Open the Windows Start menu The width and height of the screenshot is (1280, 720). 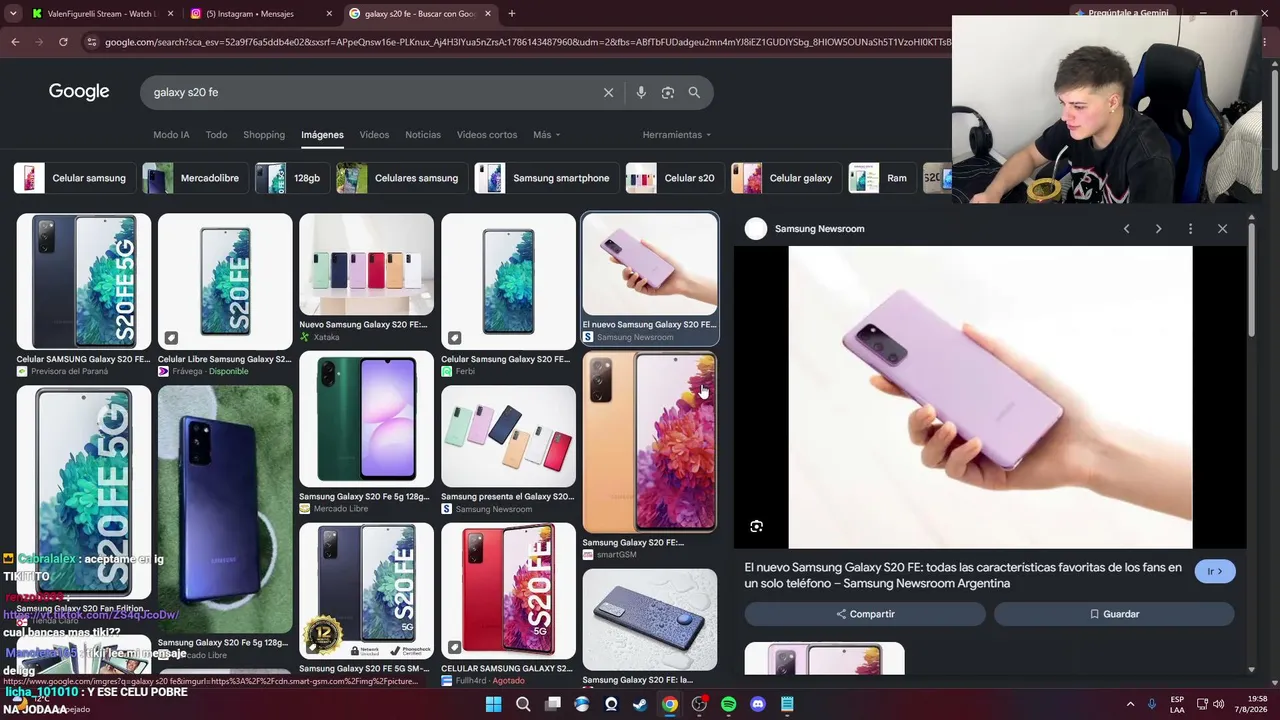pyautogui.click(x=493, y=704)
